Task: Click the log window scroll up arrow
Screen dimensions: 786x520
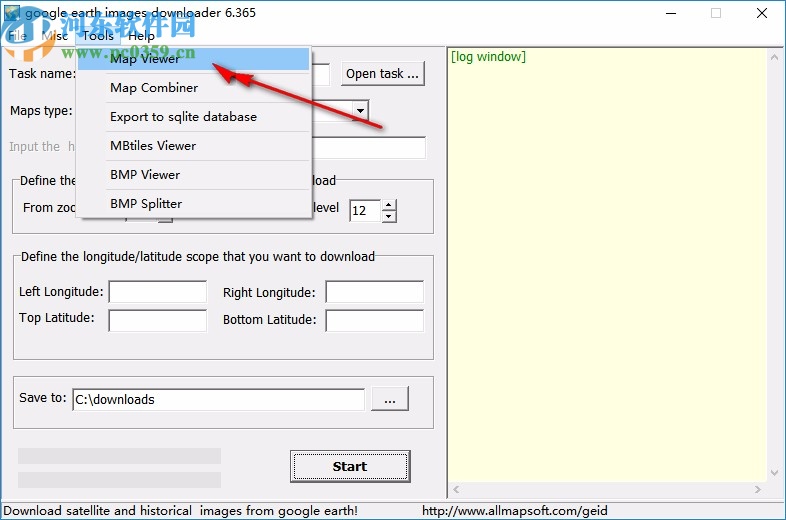Action: click(774, 57)
